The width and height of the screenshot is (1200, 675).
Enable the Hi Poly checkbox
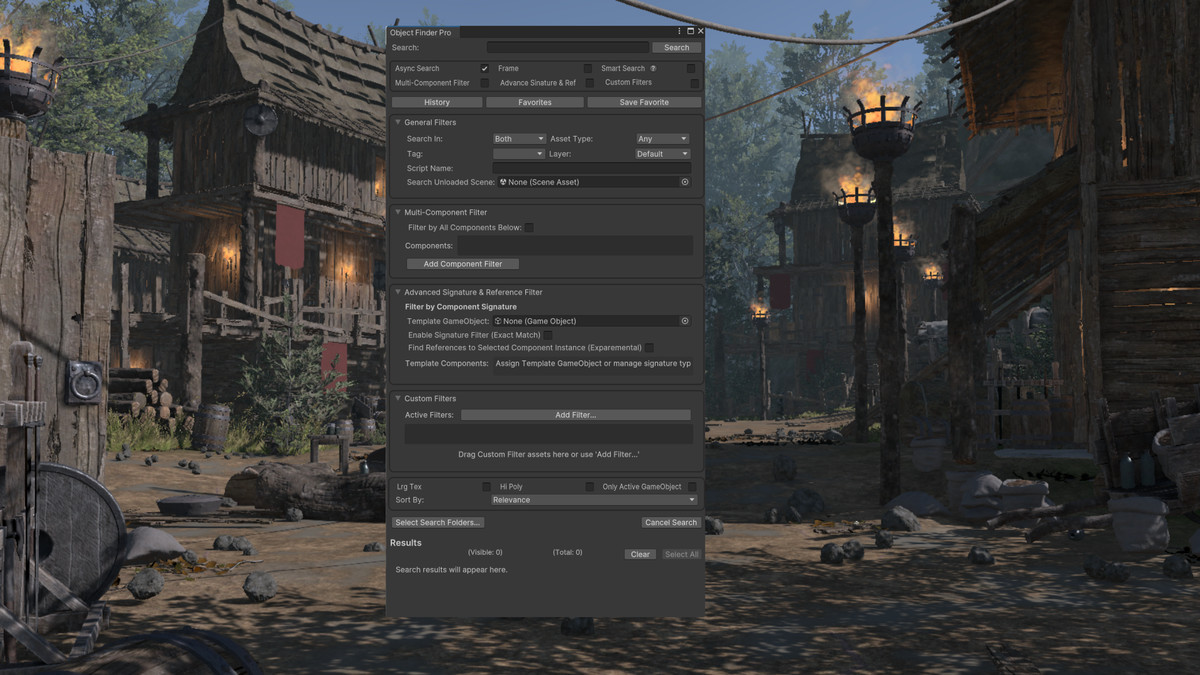point(590,487)
